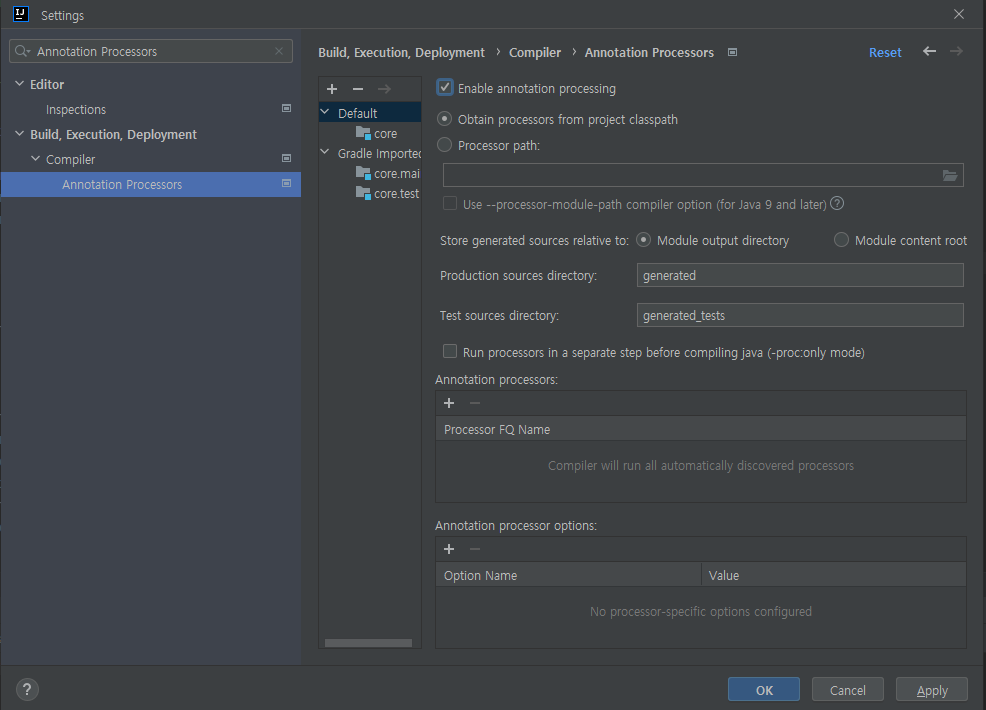
Task: Click the Production sources directory field
Action: pos(800,275)
